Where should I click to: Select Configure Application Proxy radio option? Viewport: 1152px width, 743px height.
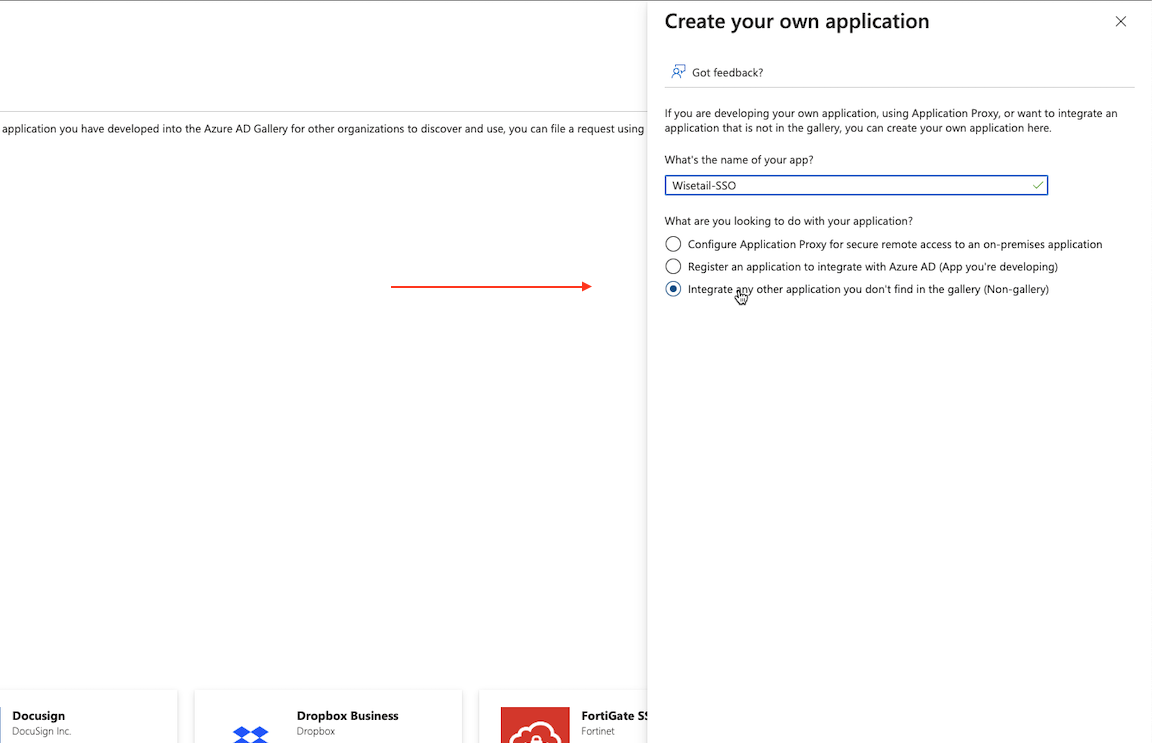tap(673, 244)
